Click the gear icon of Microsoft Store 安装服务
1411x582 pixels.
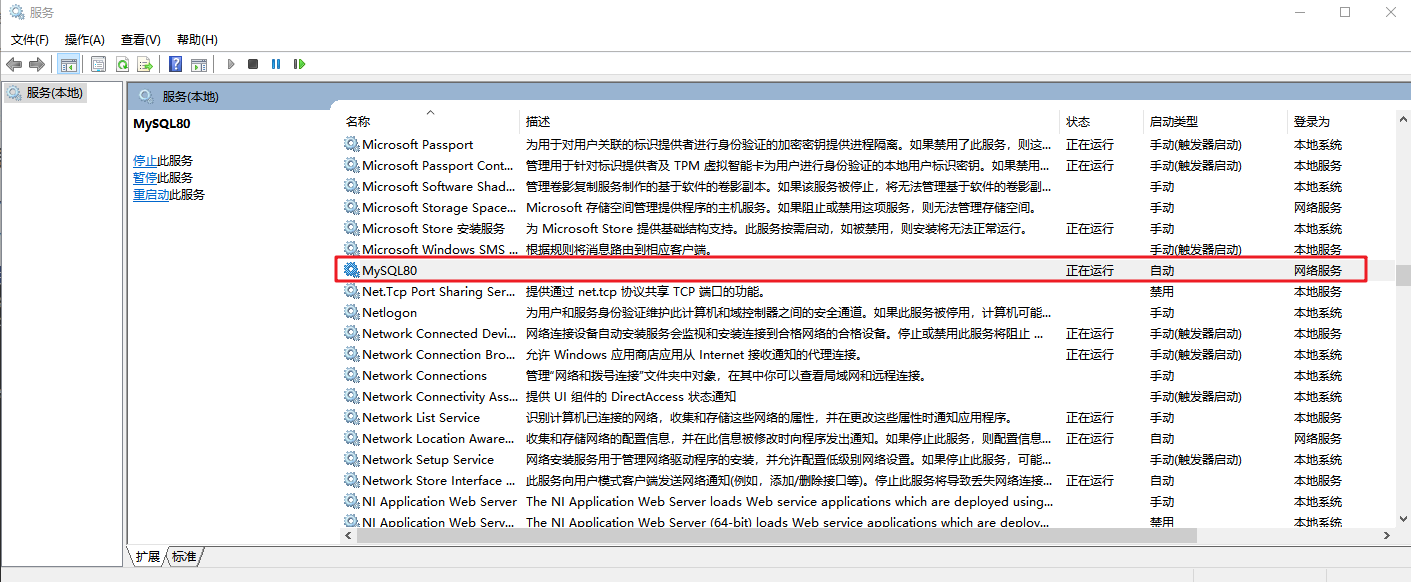[x=351, y=228]
